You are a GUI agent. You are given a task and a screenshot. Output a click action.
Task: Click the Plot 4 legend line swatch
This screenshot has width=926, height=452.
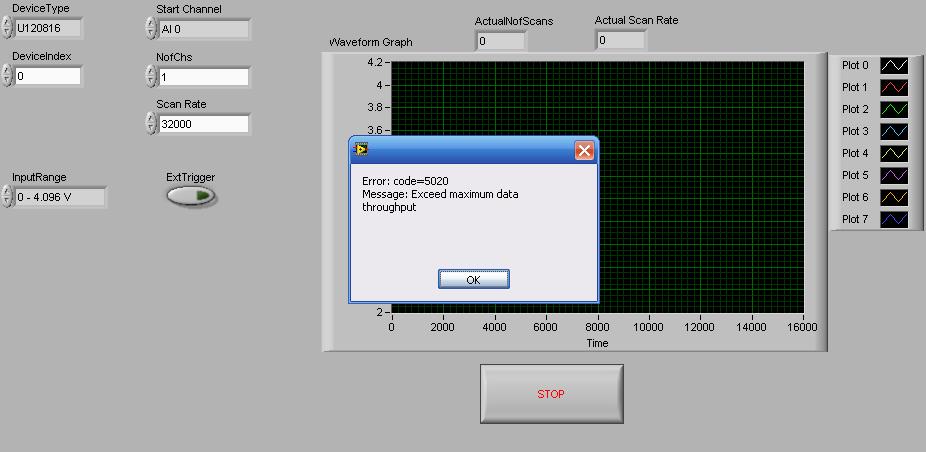tap(894, 154)
